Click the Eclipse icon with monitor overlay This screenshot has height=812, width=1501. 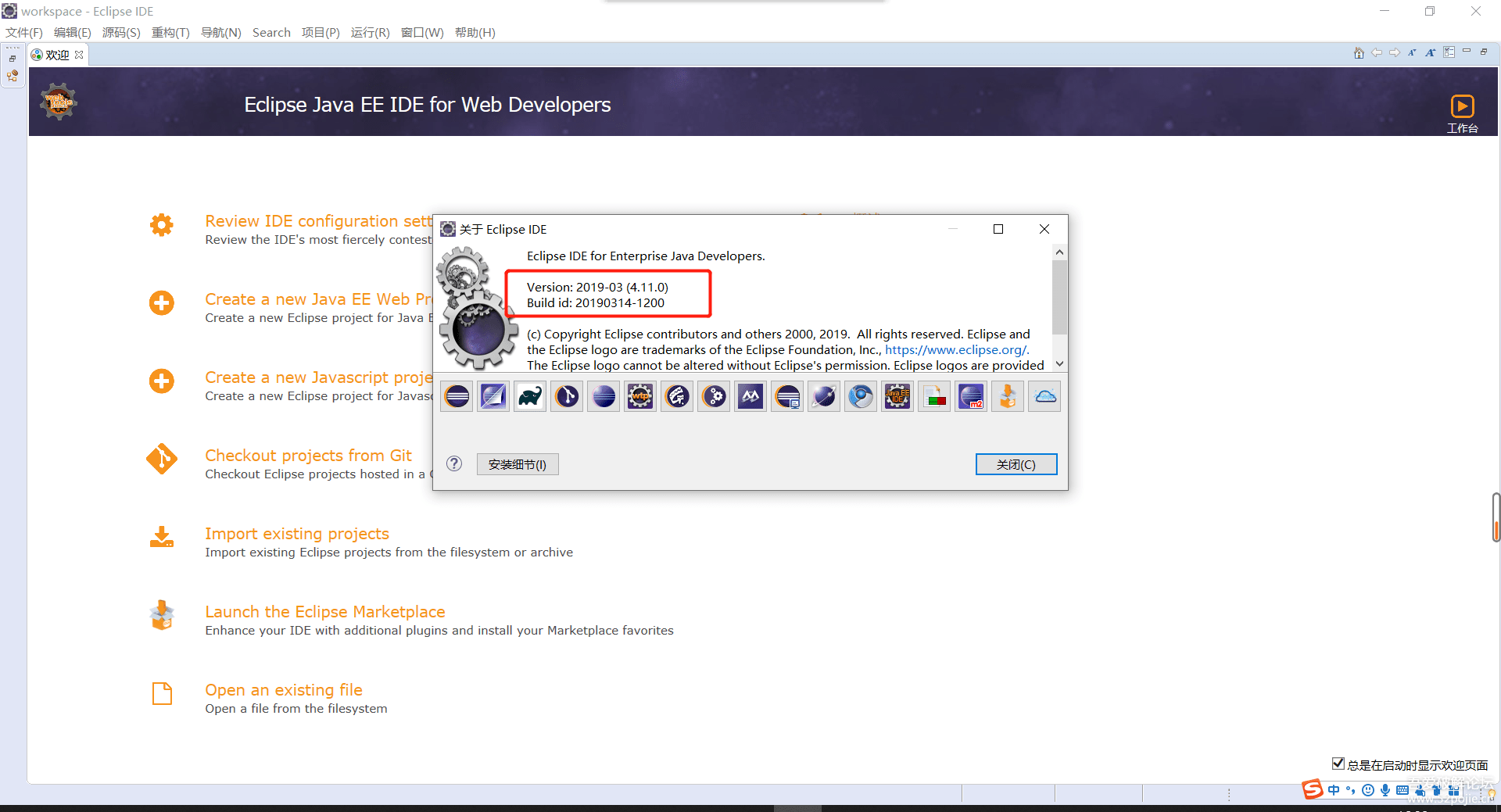pos(787,397)
